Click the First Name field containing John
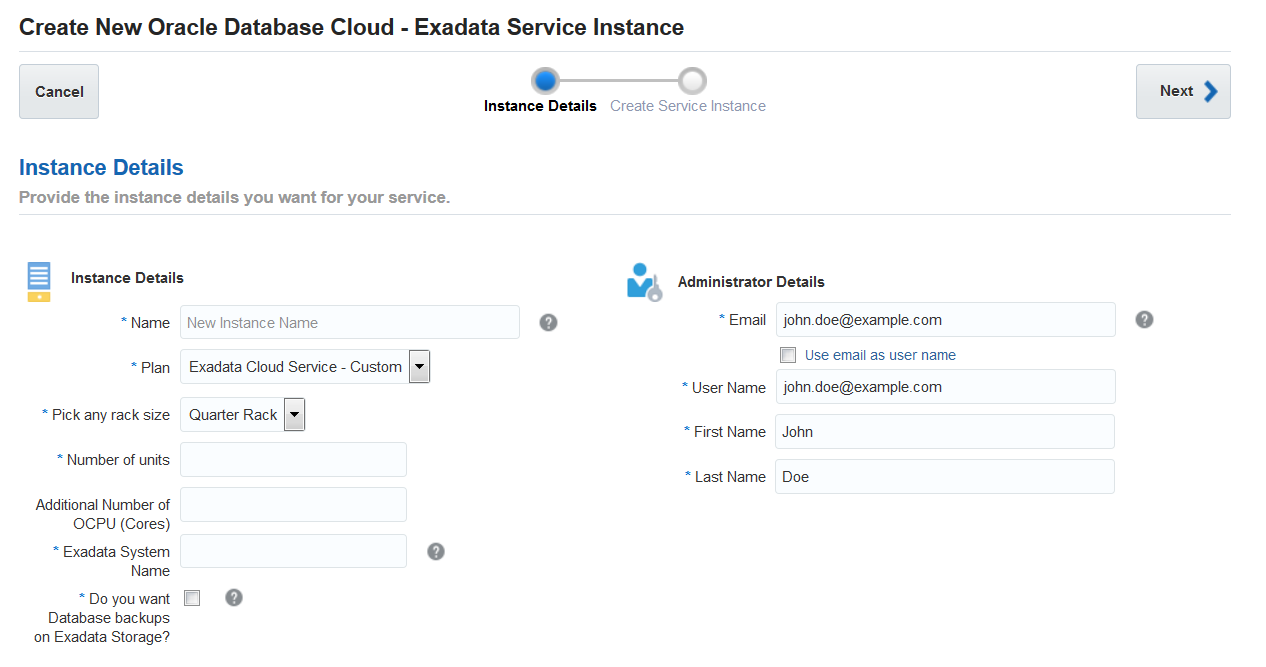Viewport: 1266px width, 667px height. (x=944, y=431)
